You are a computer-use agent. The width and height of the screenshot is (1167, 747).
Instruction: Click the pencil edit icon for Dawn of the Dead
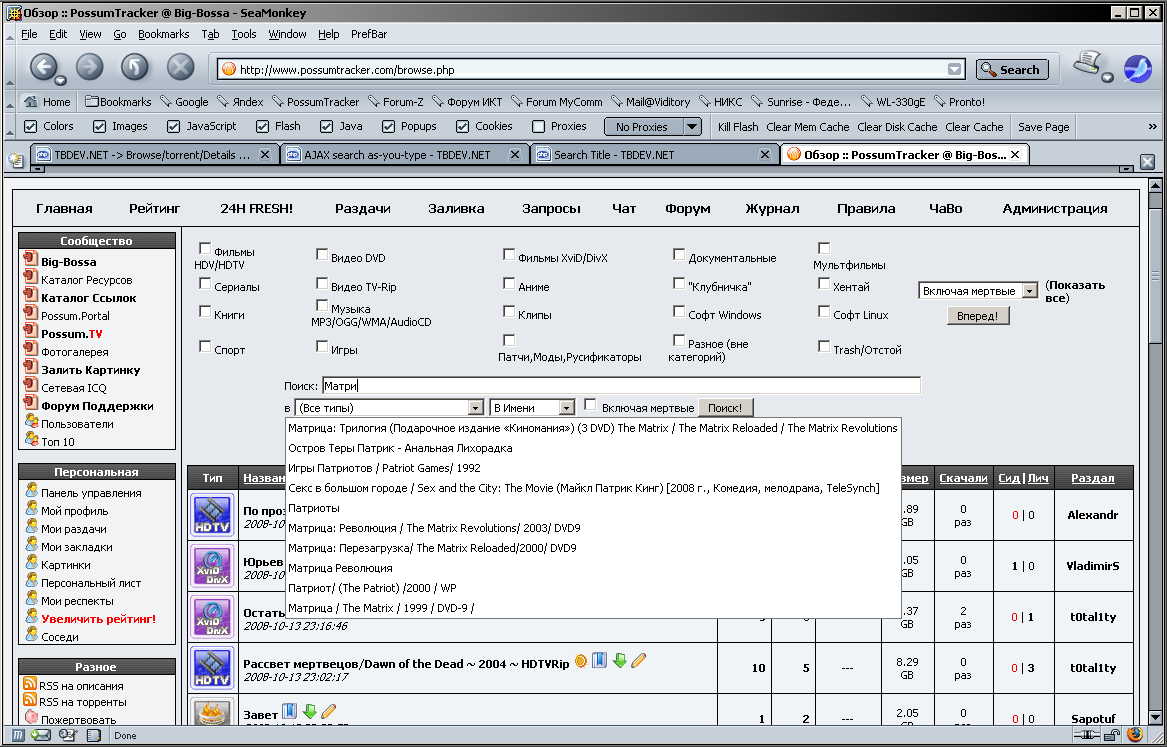click(x=639, y=661)
